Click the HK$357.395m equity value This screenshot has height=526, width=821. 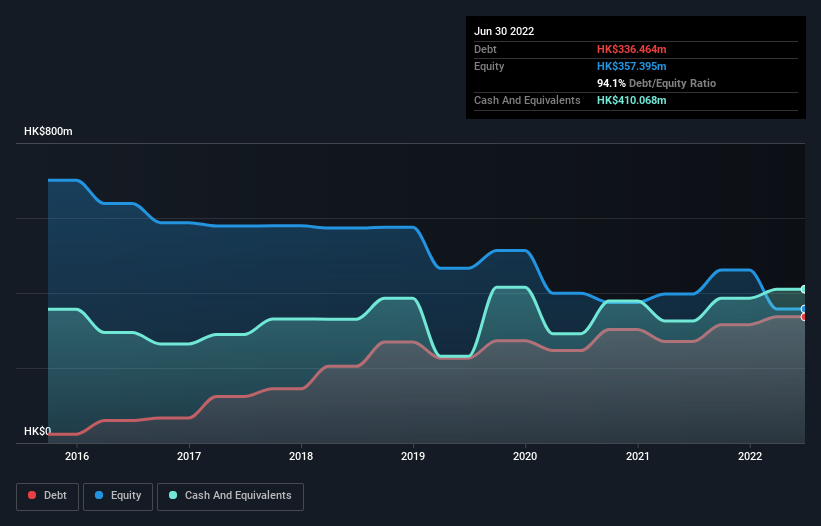point(631,66)
